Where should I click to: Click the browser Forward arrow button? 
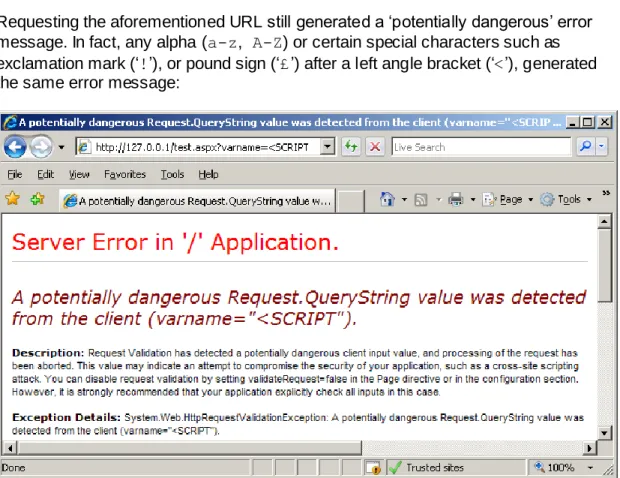coord(41,147)
